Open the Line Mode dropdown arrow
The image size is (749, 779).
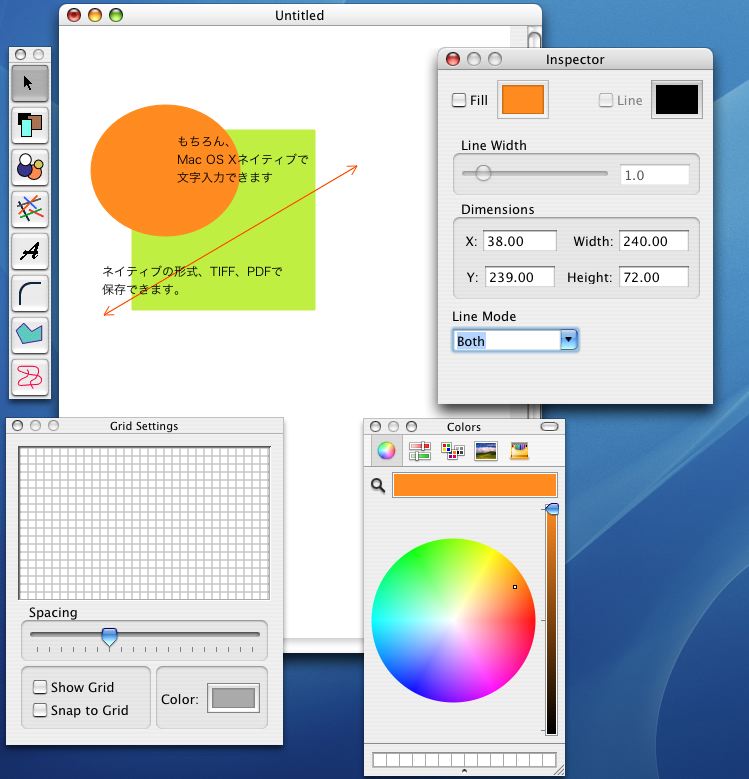pos(569,340)
